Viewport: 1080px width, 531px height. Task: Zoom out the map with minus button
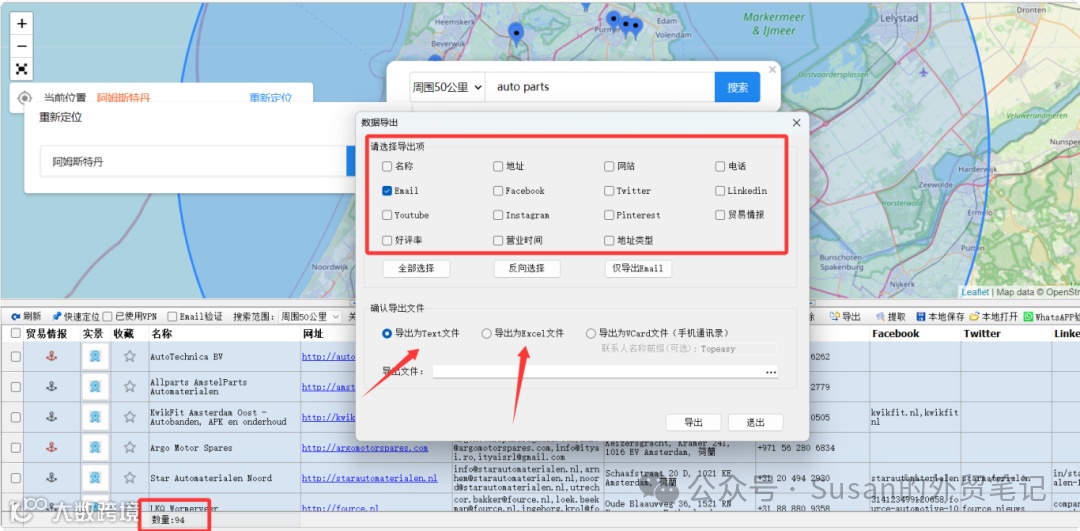(22, 46)
